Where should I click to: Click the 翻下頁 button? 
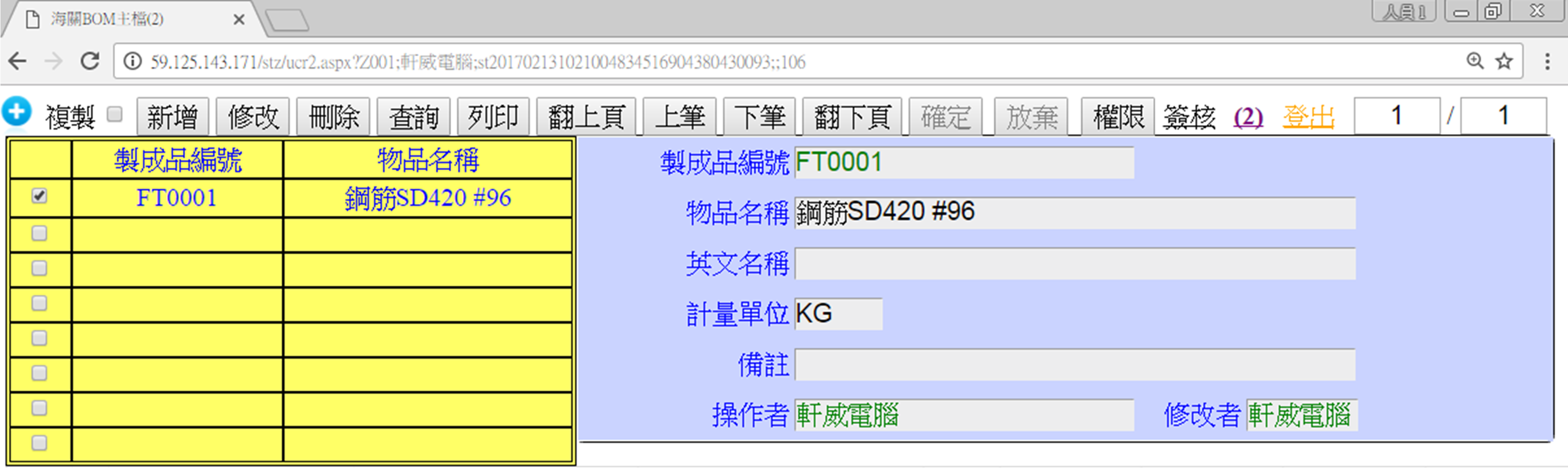pyautogui.click(x=853, y=116)
